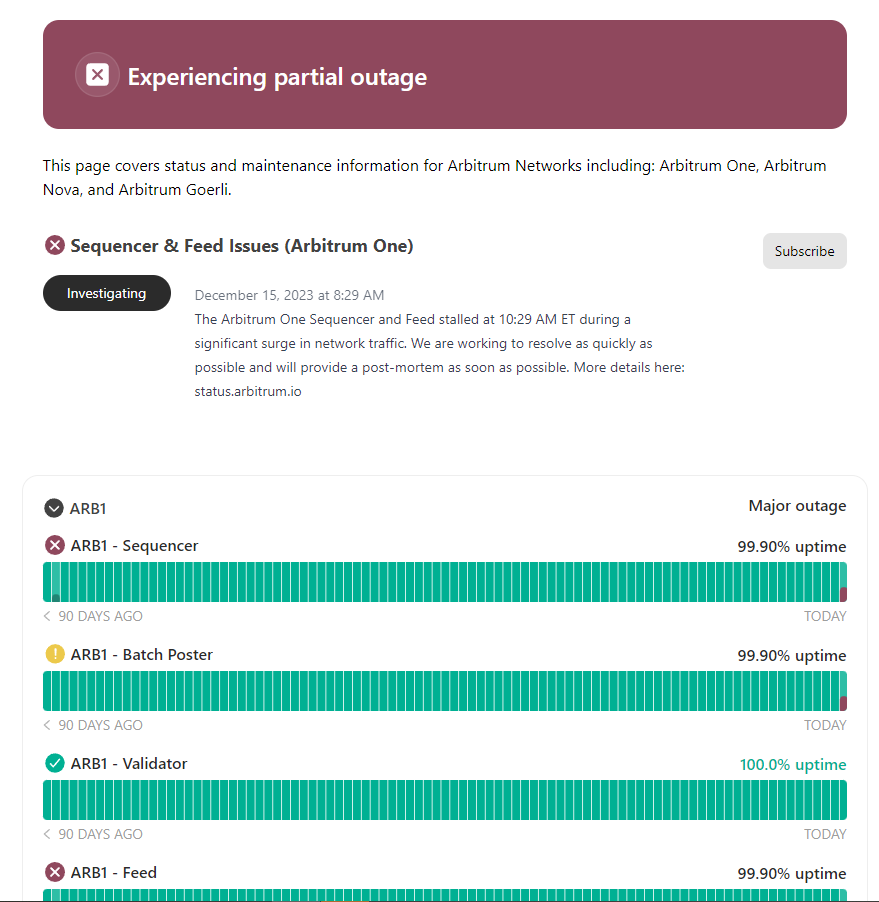Click the X icon beside Sequencer & Feed Issues
The height and width of the screenshot is (902, 879).
coord(55,245)
